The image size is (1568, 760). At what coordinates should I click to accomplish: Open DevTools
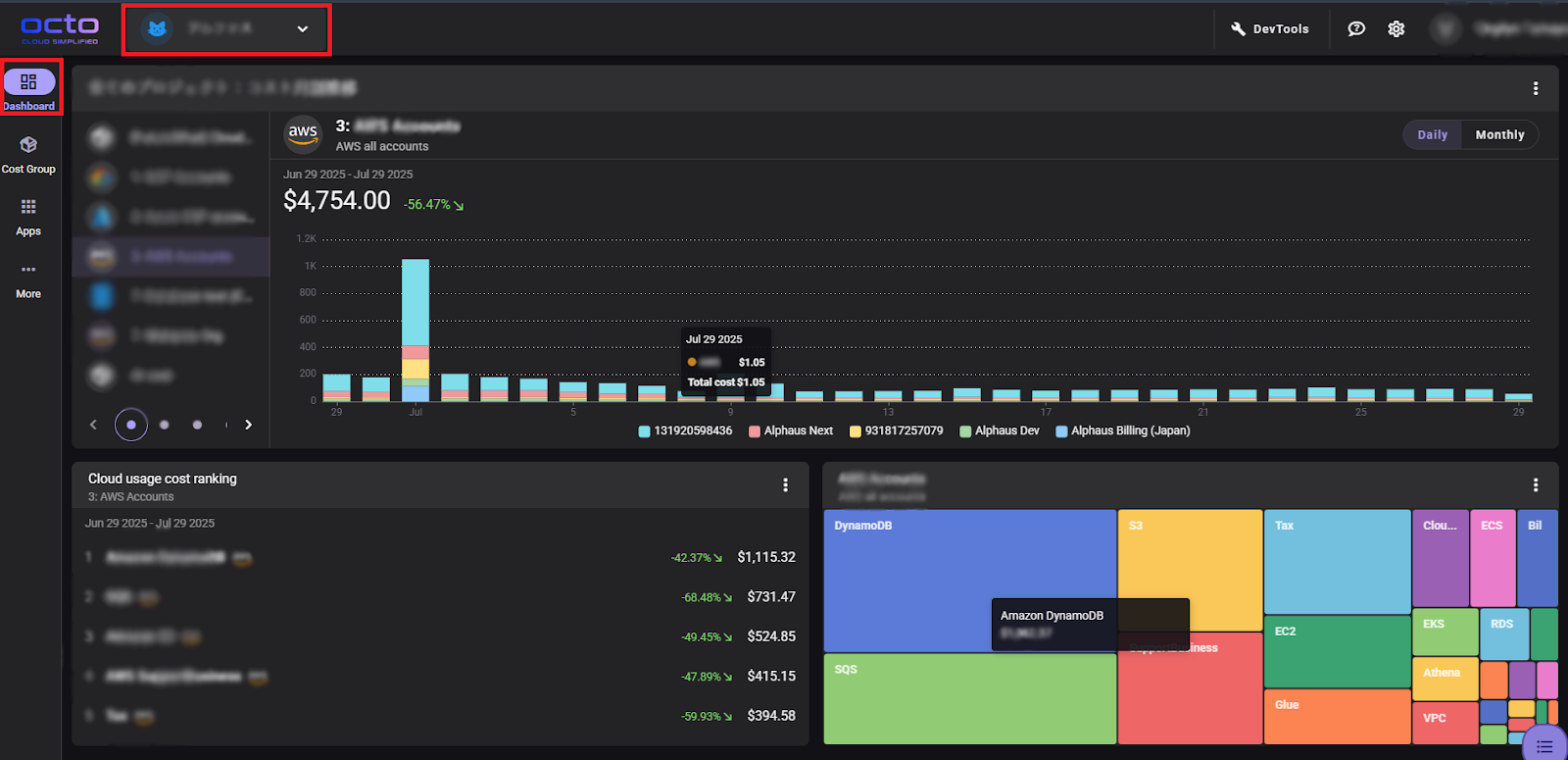(x=1270, y=28)
